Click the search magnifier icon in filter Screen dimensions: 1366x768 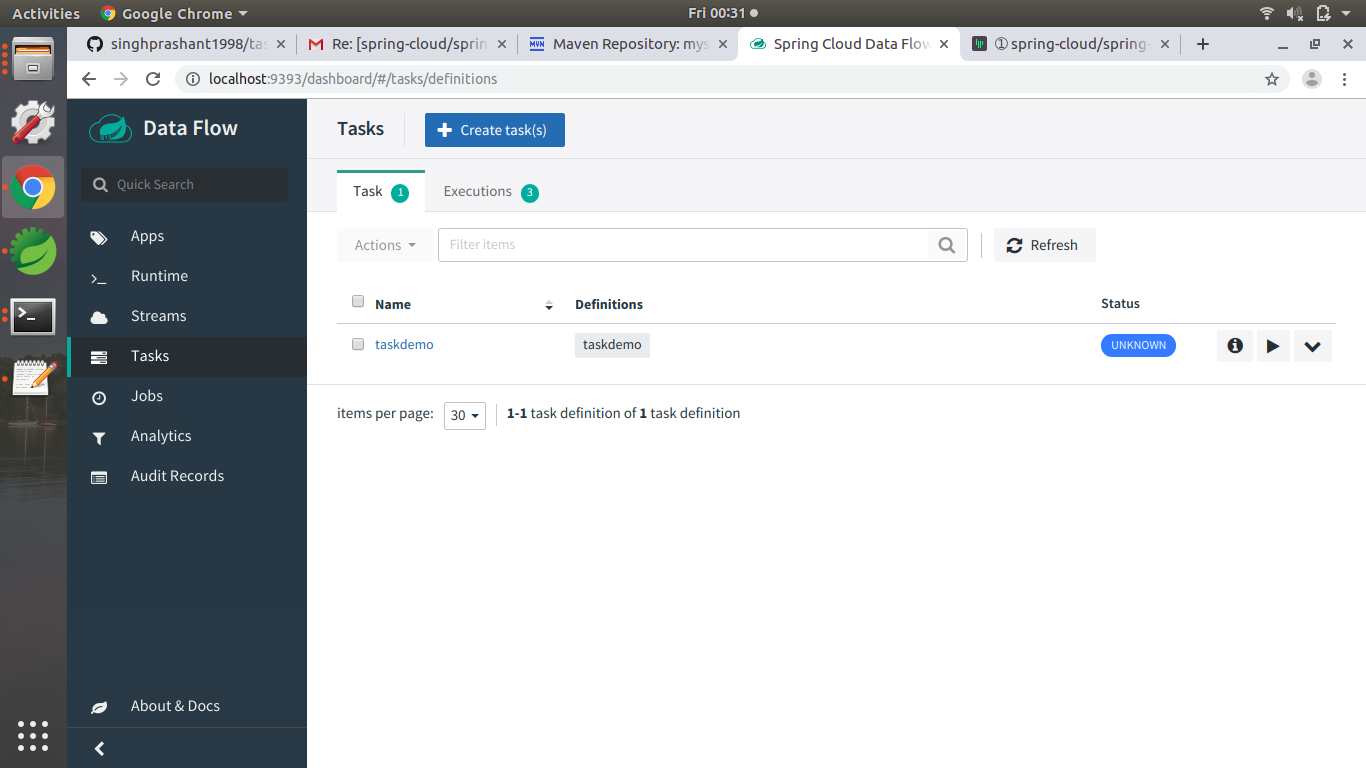click(947, 245)
